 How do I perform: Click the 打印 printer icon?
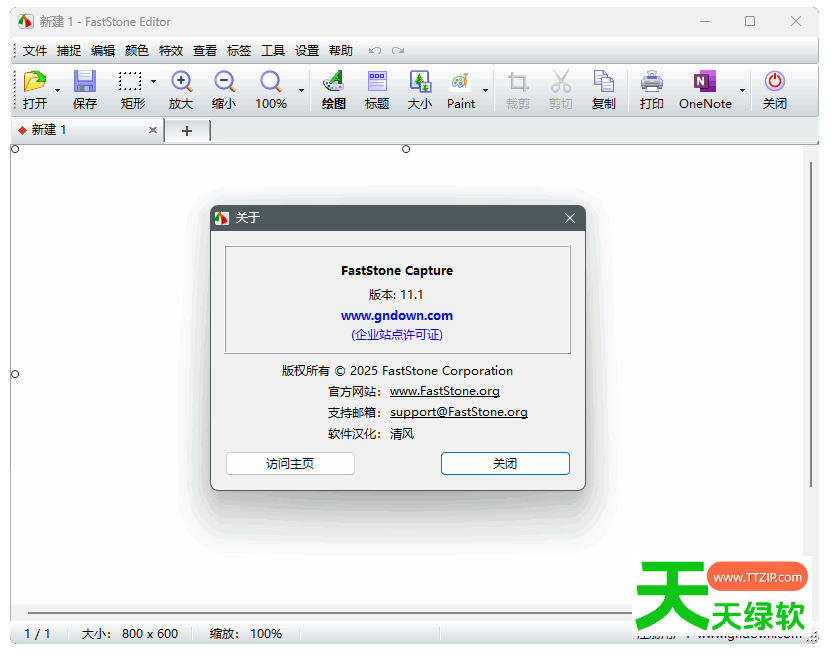click(652, 82)
